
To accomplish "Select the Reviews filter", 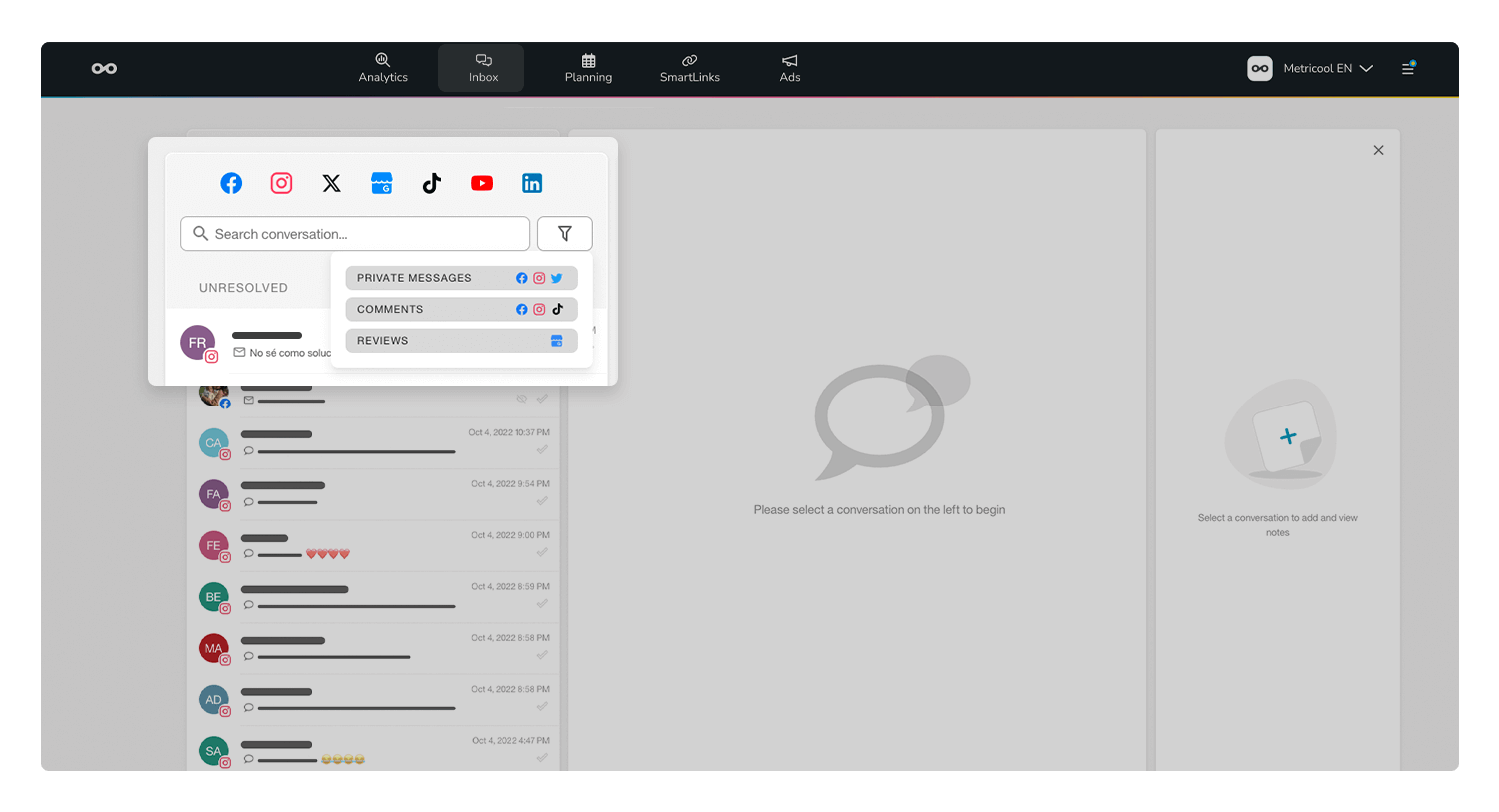I will (x=461, y=341).
